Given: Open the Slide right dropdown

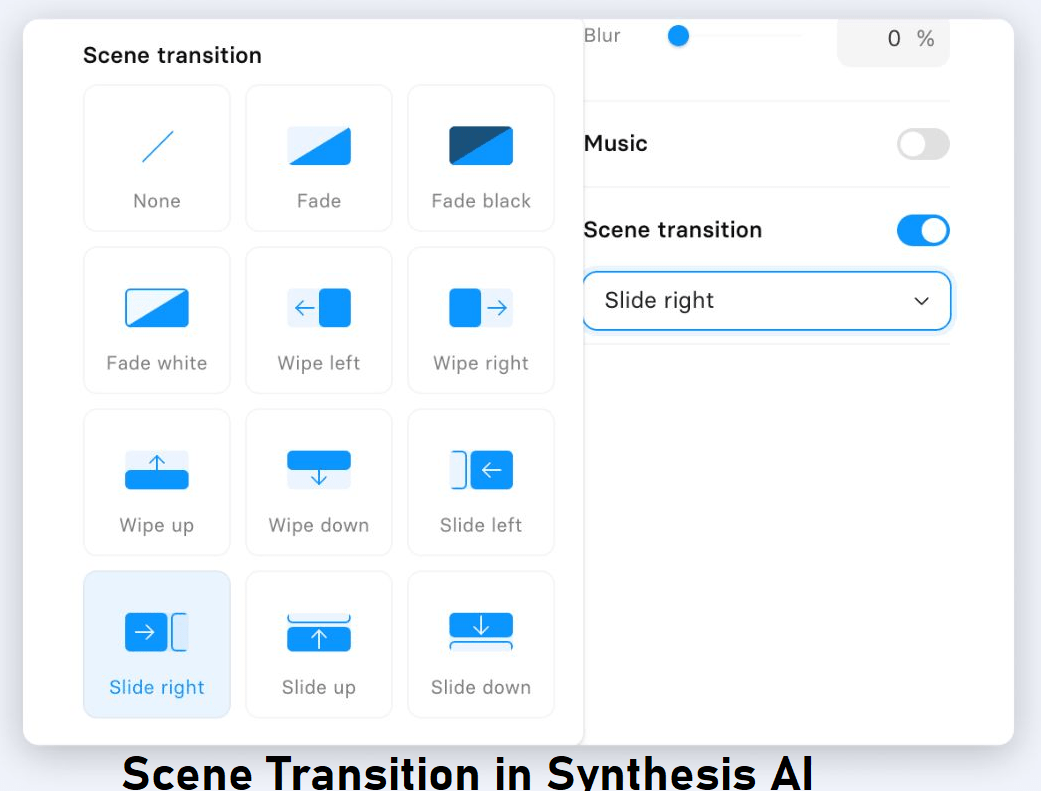Looking at the screenshot, I should pos(766,300).
